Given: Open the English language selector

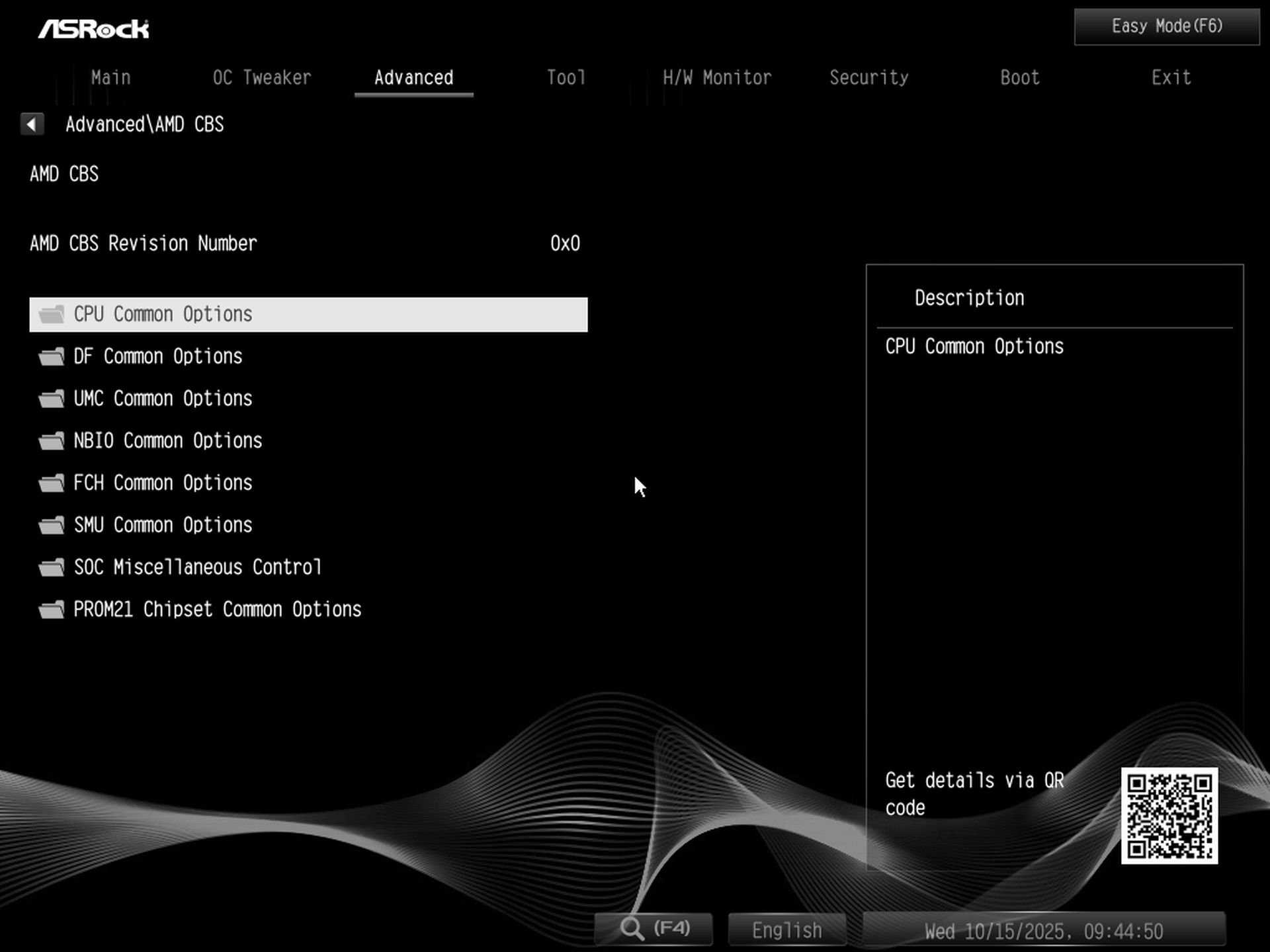Looking at the screenshot, I should [x=786, y=929].
